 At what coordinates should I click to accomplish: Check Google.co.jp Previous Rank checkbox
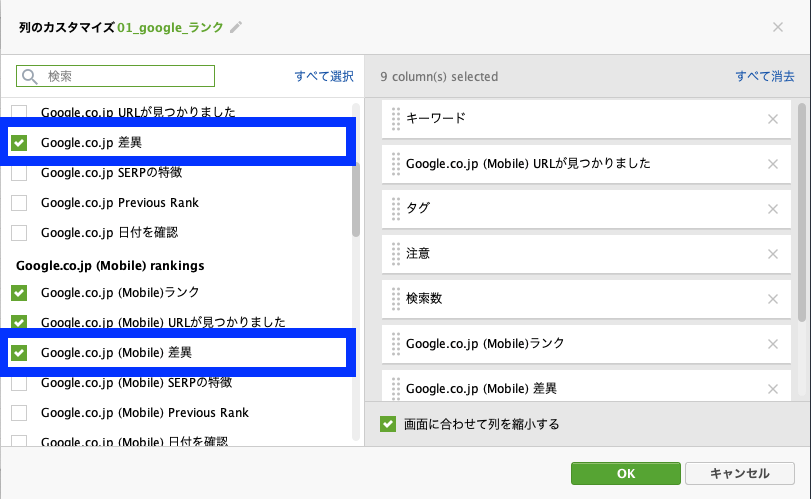pyautogui.click(x=19, y=203)
